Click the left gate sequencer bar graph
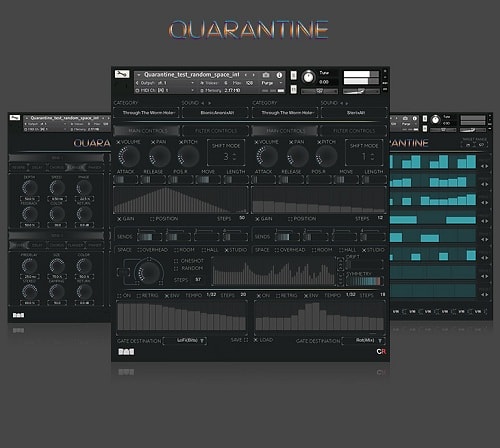 (182, 317)
